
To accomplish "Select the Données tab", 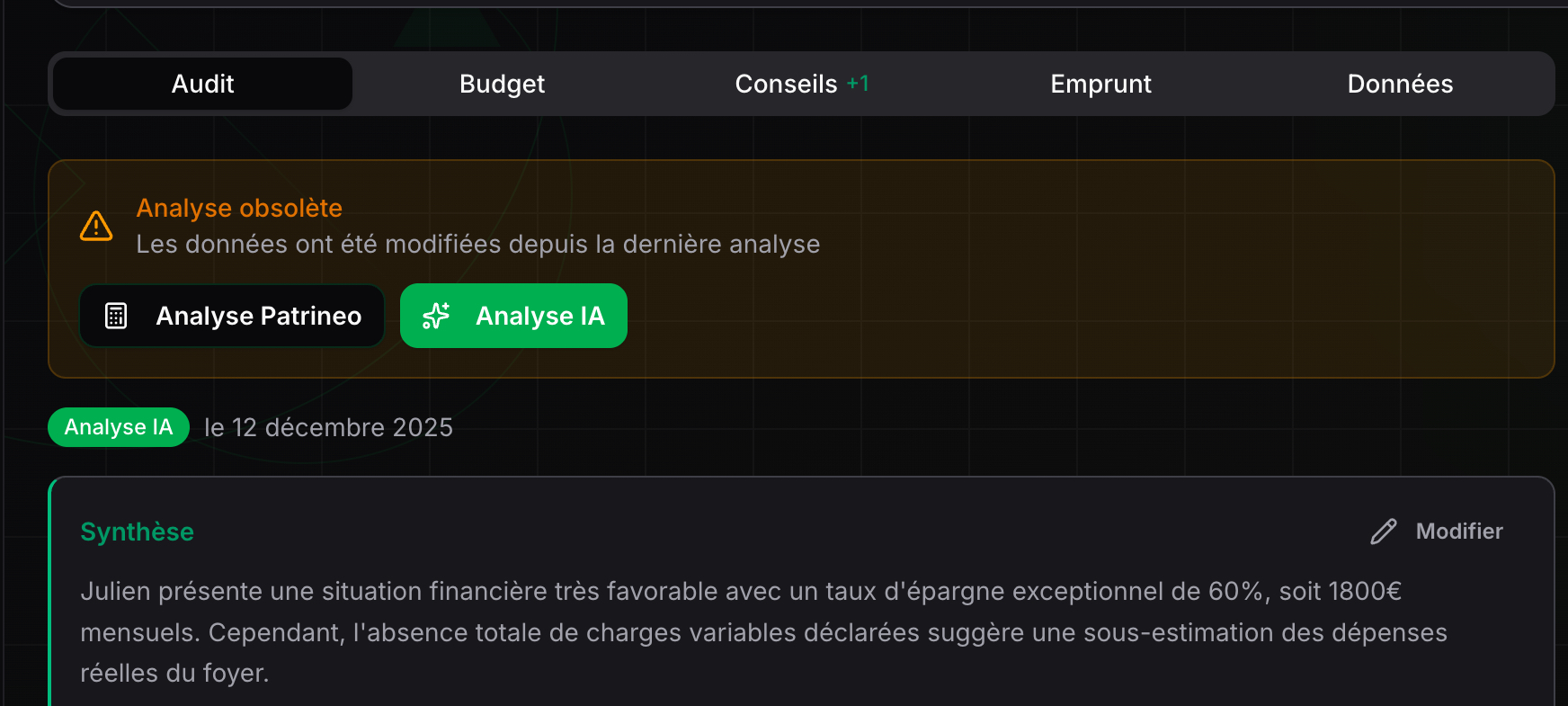I will 1400,83.
